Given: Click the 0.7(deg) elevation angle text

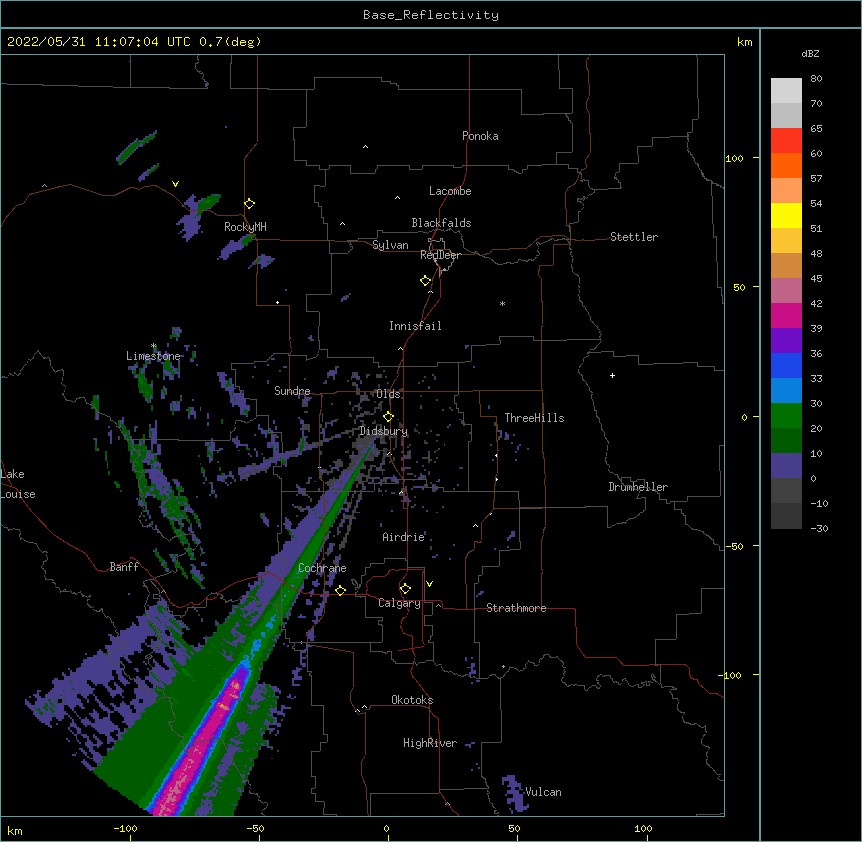Looking at the screenshot, I should pyautogui.click(x=230, y=42).
